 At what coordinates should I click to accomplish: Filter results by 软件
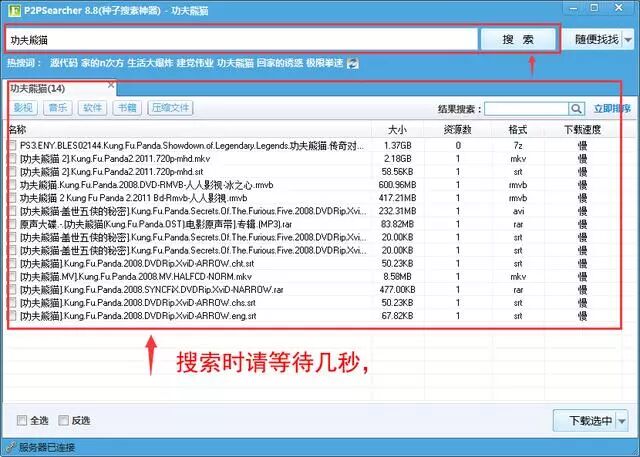(x=92, y=108)
